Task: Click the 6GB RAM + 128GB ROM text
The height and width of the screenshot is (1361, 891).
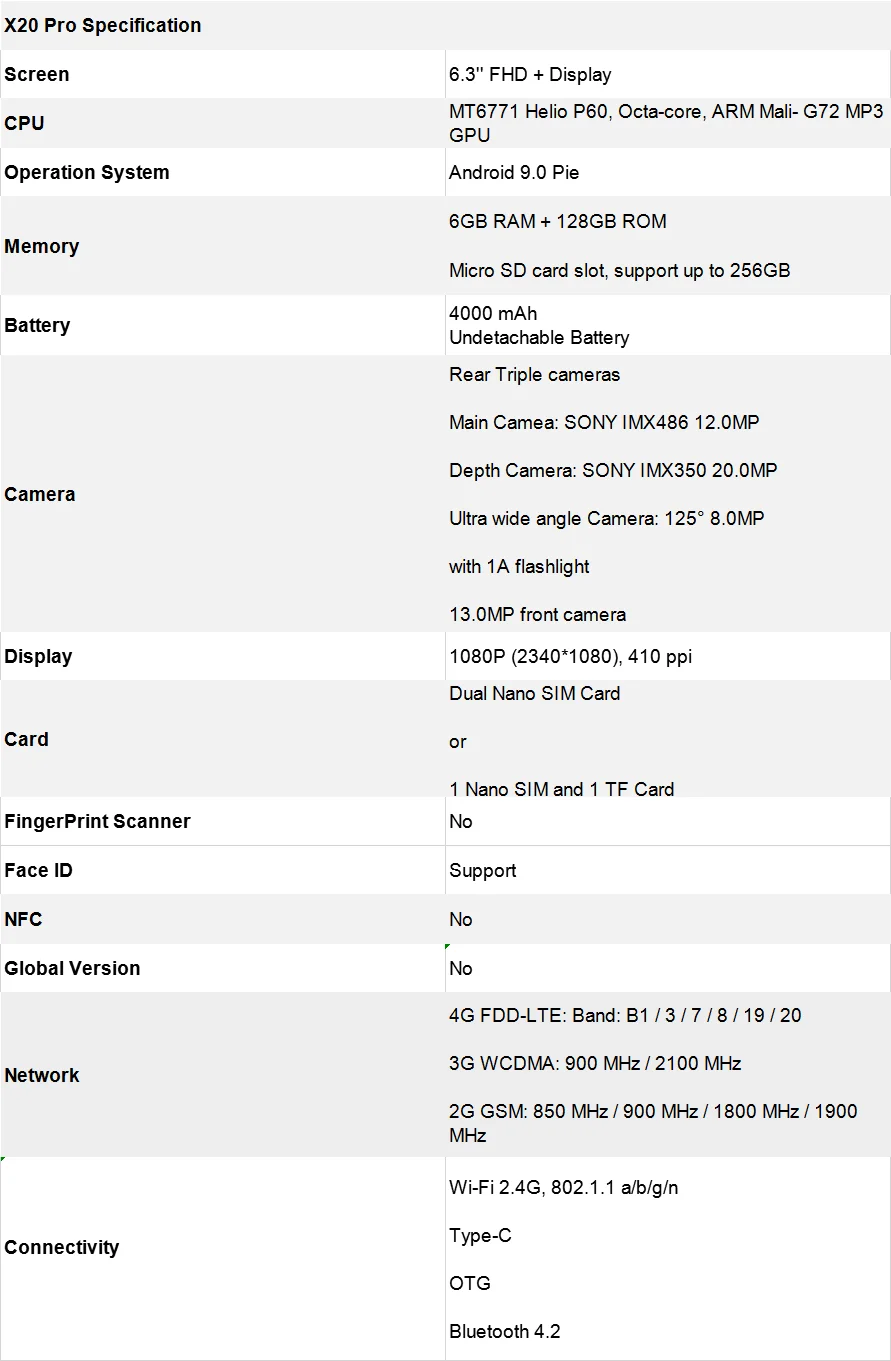Action: click(x=557, y=221)
